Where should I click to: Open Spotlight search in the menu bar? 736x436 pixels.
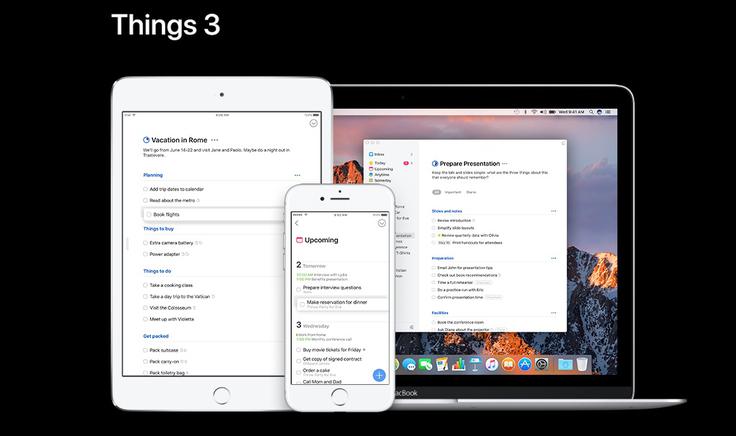(591, 112)
